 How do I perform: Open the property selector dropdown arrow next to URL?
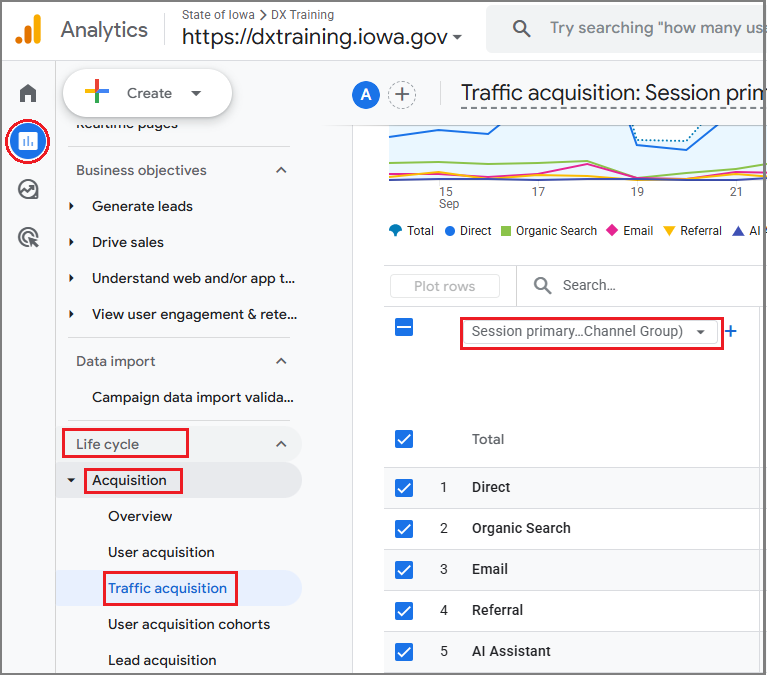[x=457, y=37]
